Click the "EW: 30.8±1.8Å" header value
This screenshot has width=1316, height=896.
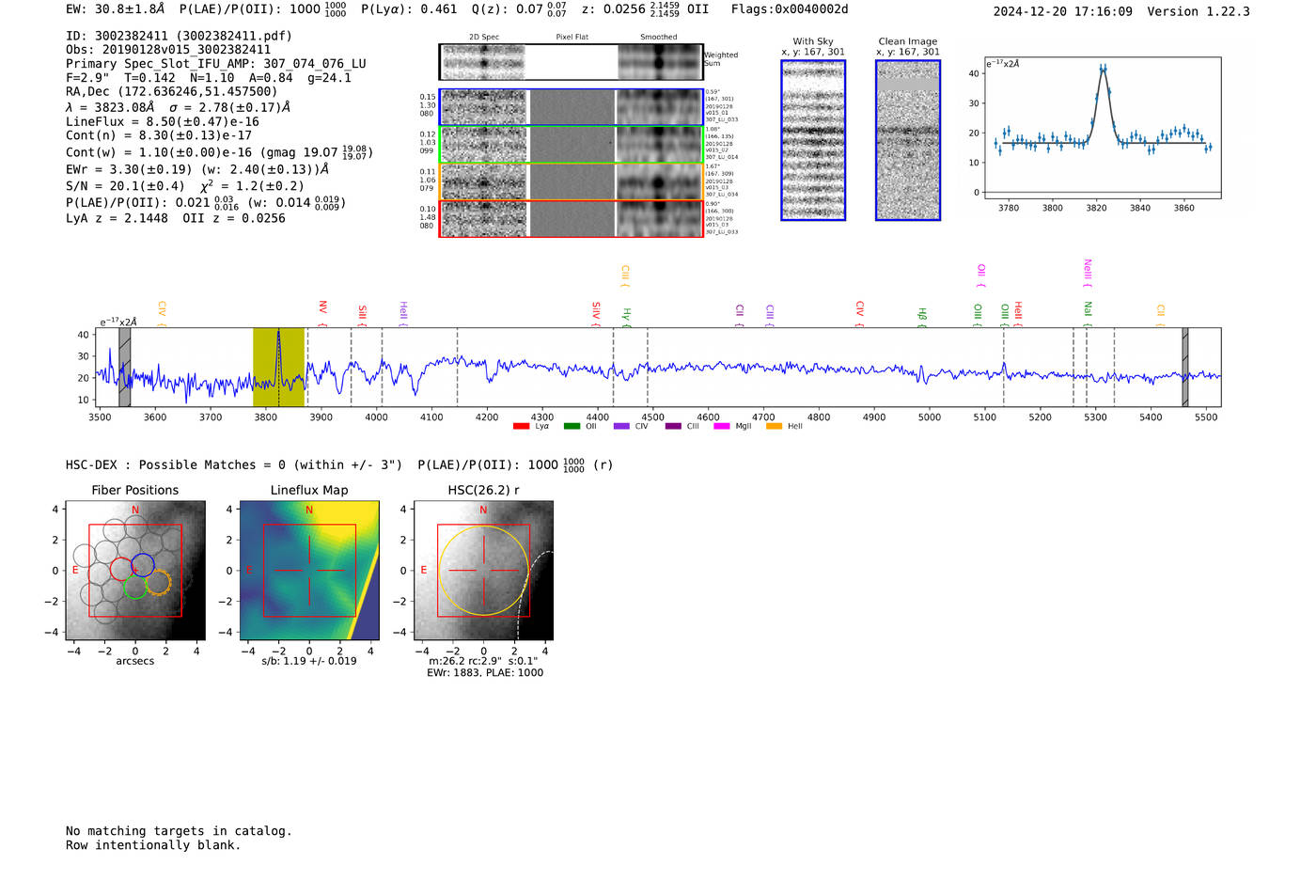pyautogui.click(x=115, y=8)
